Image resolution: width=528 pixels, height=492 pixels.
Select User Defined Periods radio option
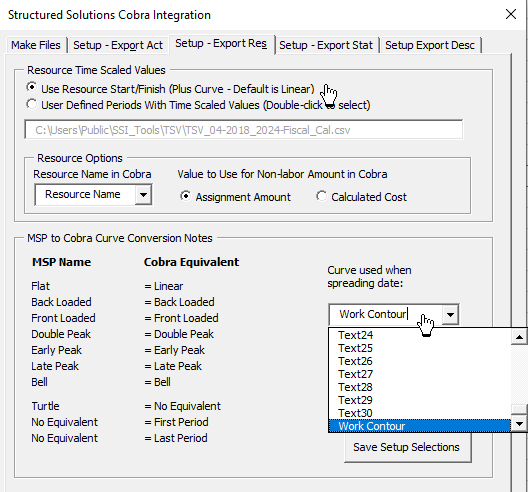[32, 104]
